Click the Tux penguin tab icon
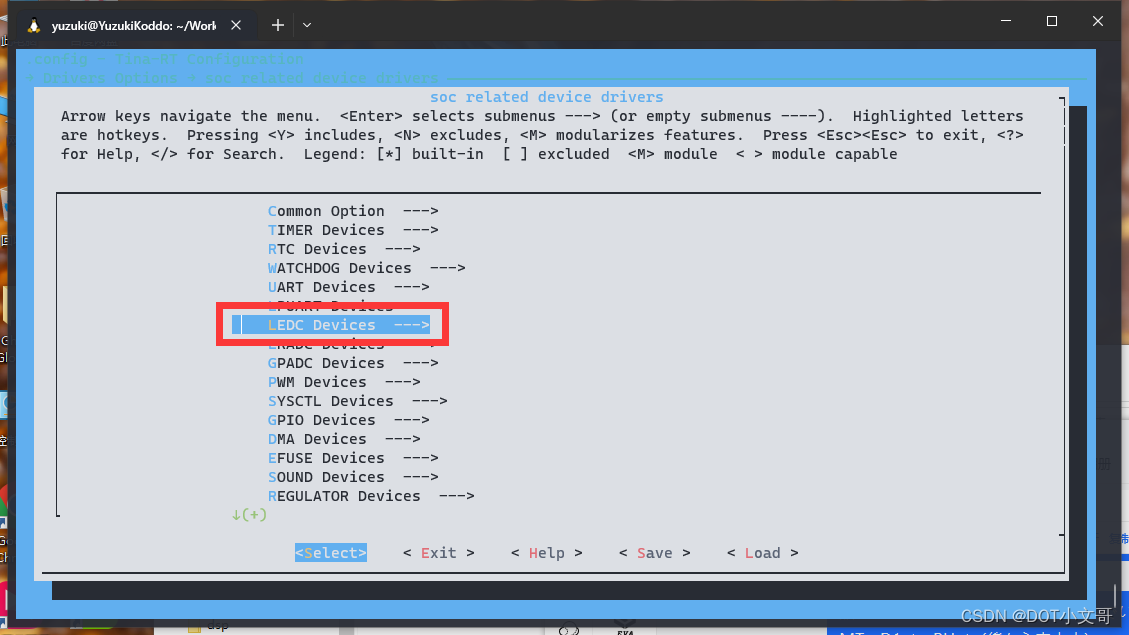Screen dimensions: 1129x635 (33, 26)
